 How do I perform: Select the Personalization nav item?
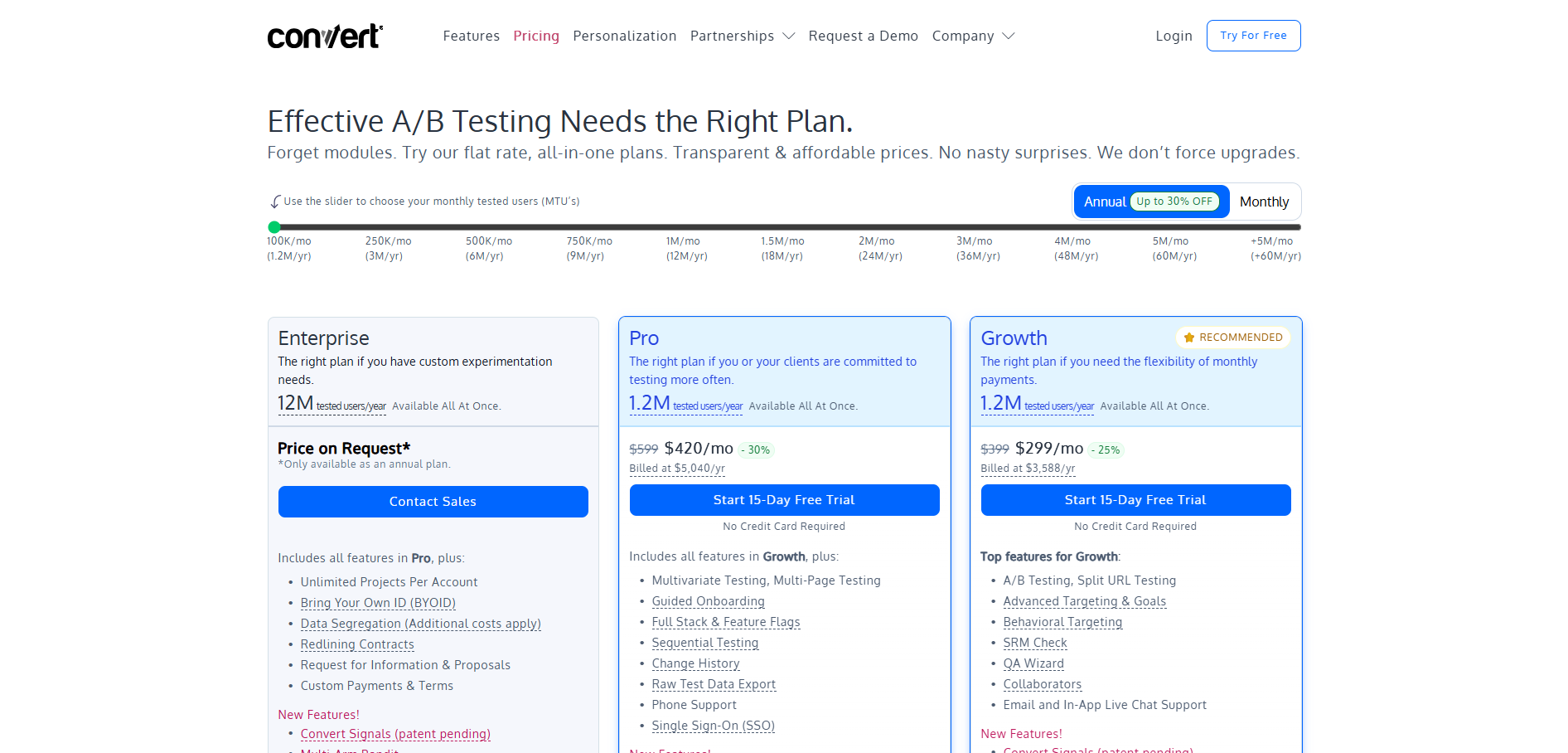624,36
